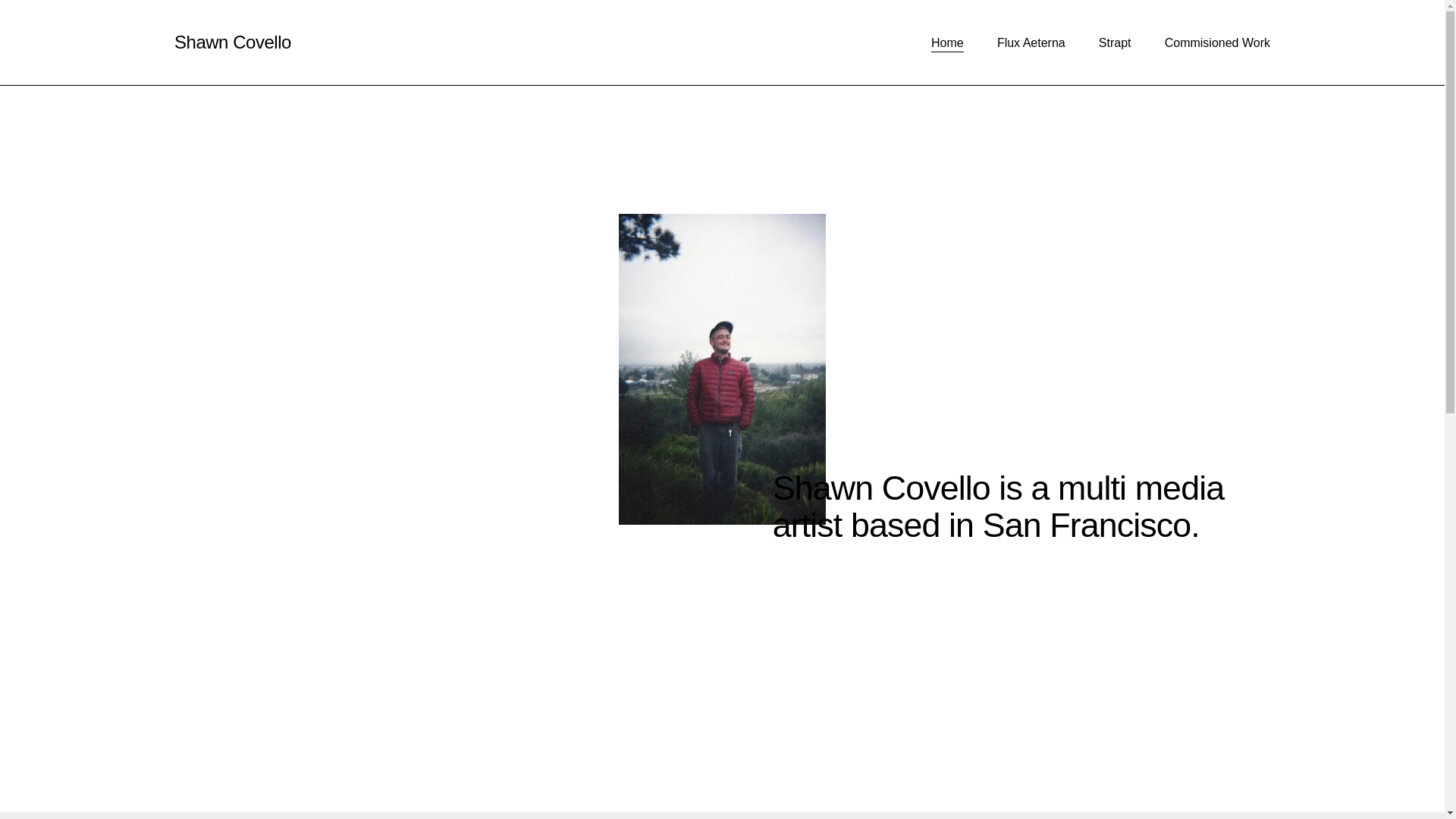Click the scrollbar track below the thumb
Viewport: 1456px width, 819px height.
1450,607
